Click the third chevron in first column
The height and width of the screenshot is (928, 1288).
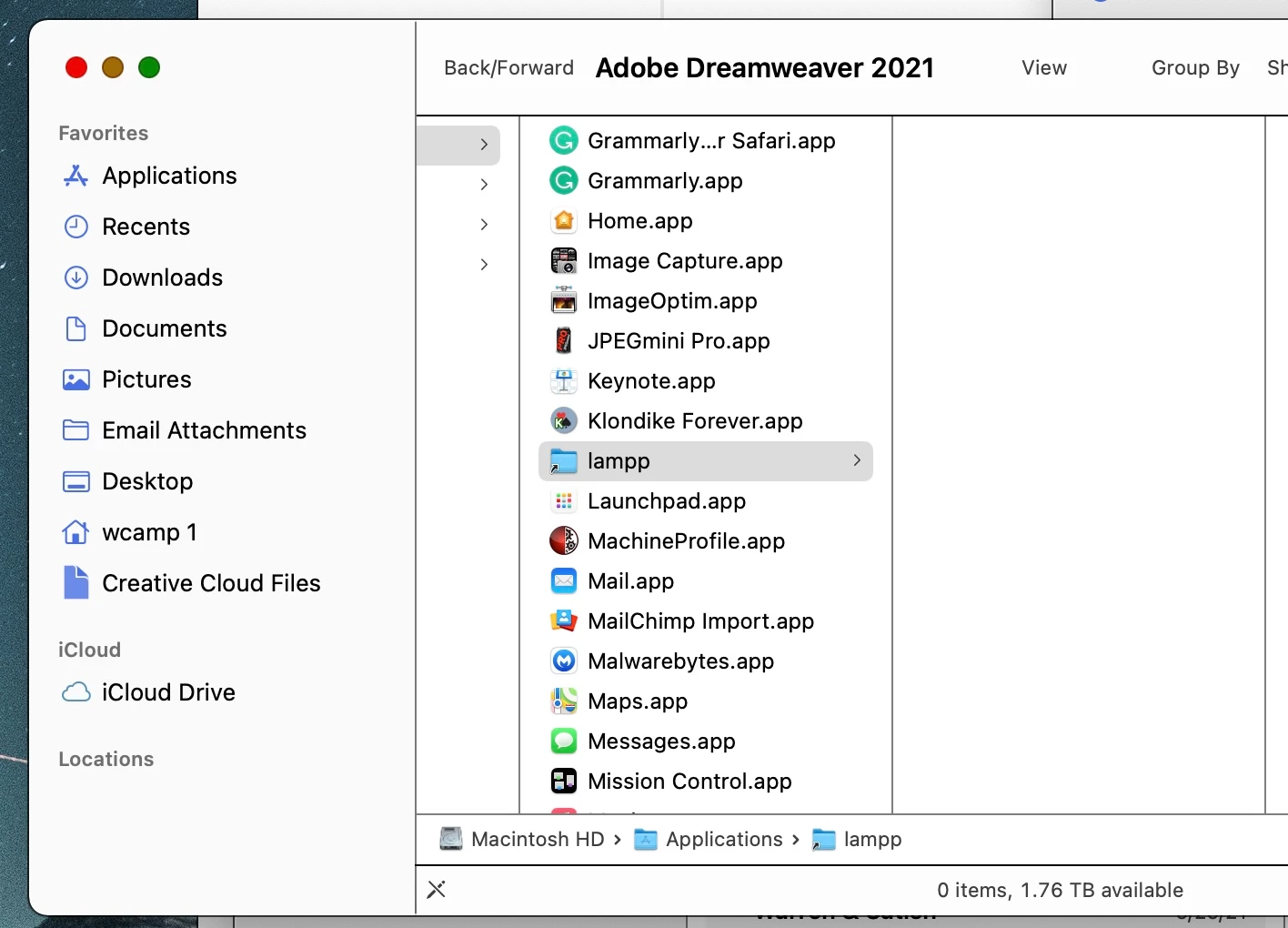click(x=484, y=225)
